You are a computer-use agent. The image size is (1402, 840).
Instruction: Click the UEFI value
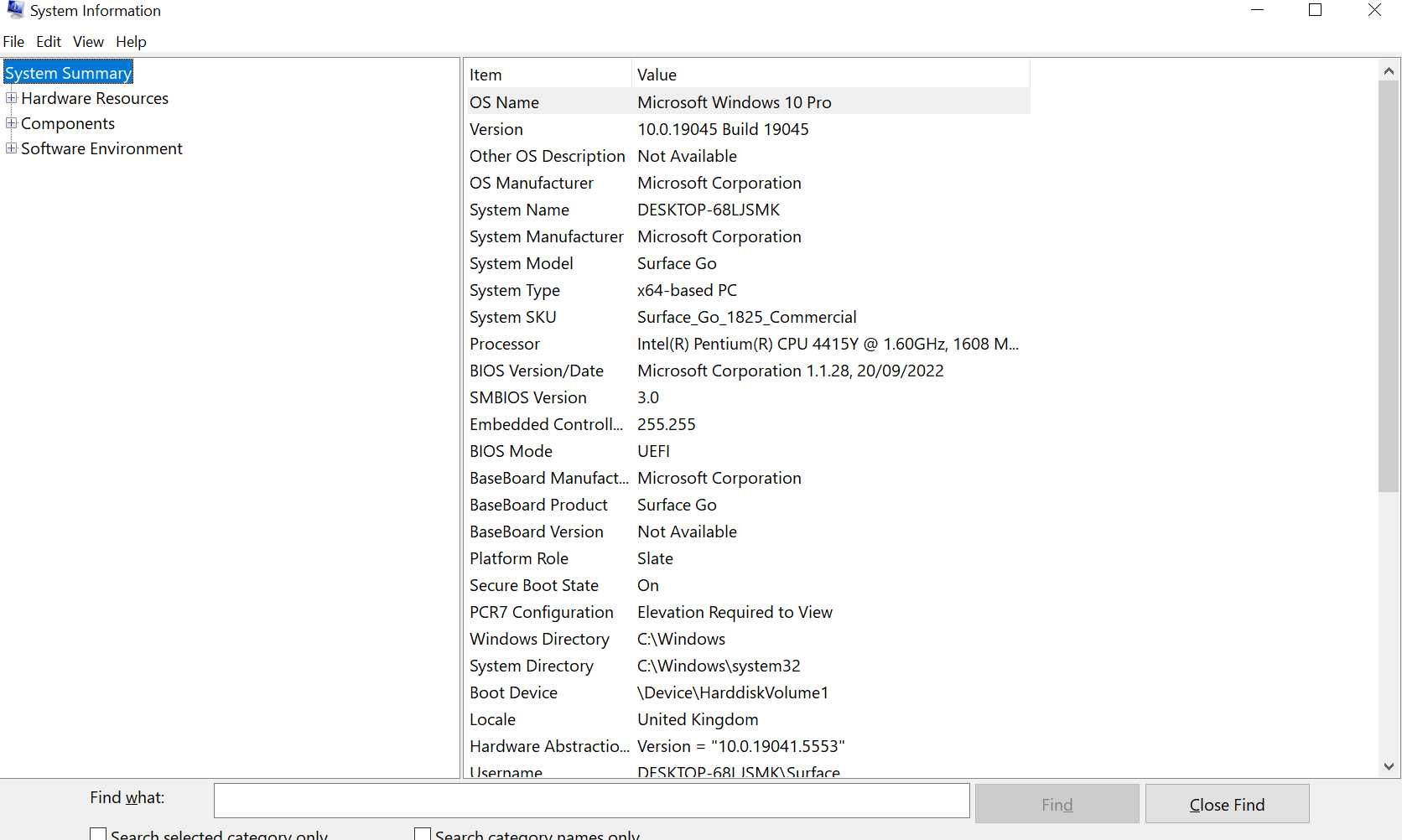(x=653, y=451)
